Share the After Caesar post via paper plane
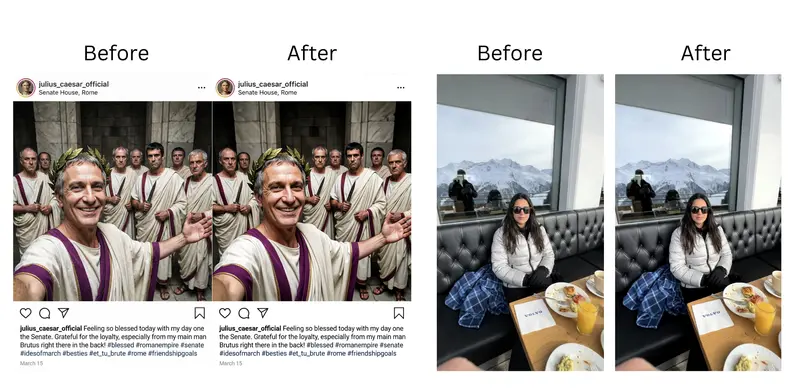Image resolution: width=800 pixels, height=391 pixels. 263,312
